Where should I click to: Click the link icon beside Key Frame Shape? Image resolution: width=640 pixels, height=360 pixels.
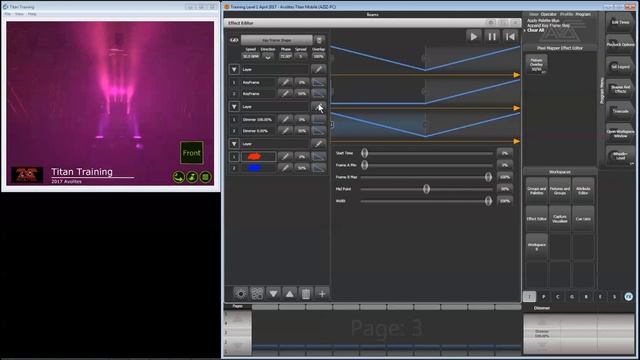click(234, 40)
